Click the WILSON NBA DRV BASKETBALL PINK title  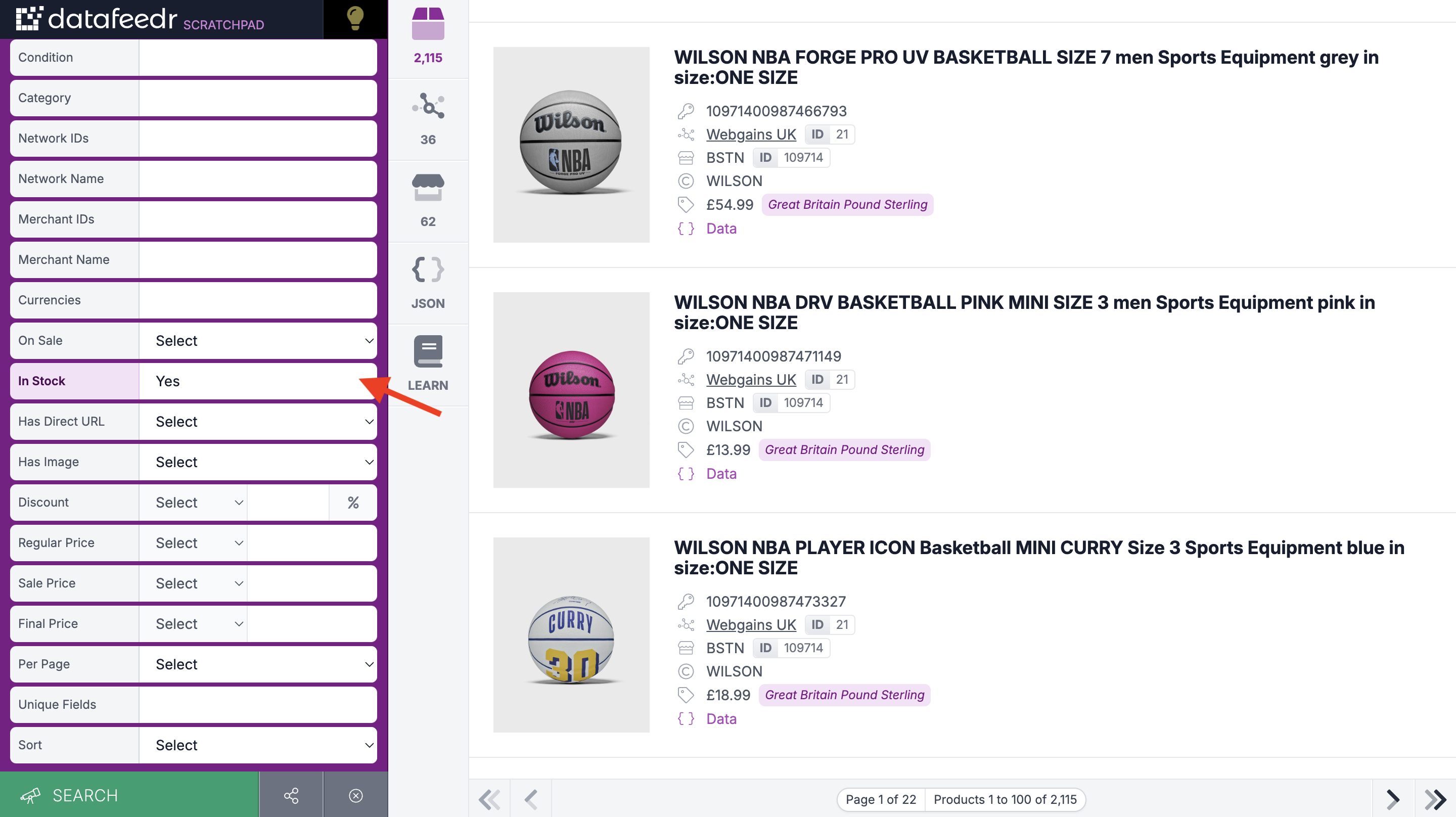point(1024,312)
